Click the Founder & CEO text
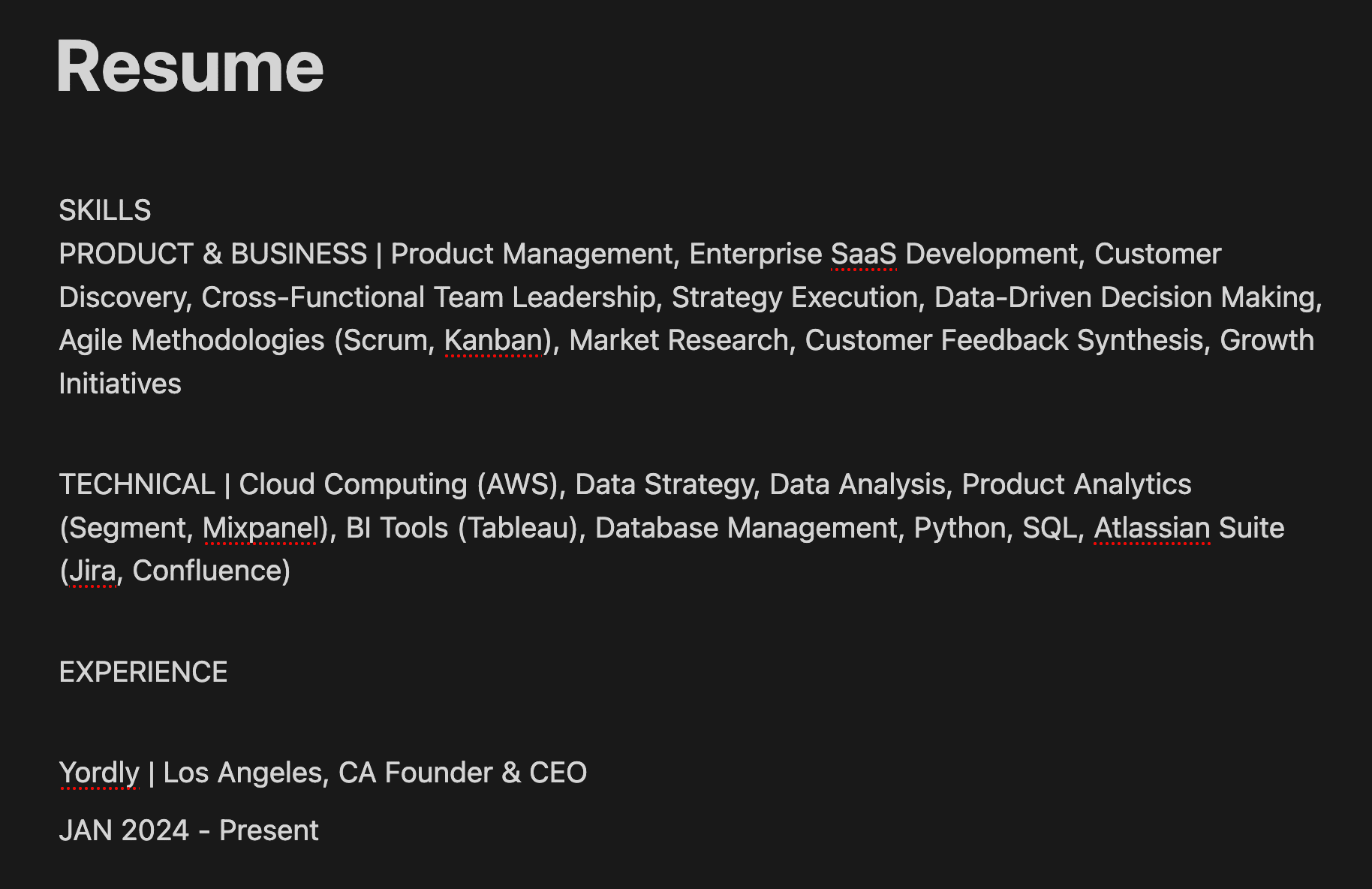 486,773
